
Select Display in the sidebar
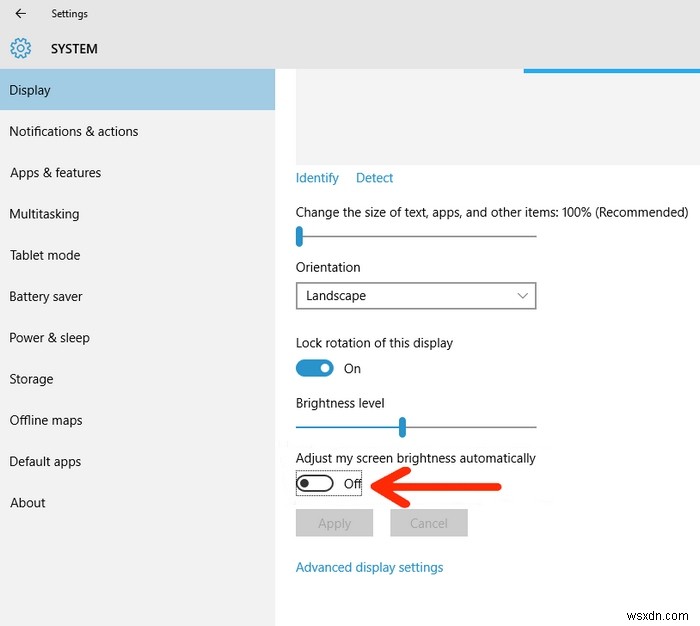coord(138,90)
